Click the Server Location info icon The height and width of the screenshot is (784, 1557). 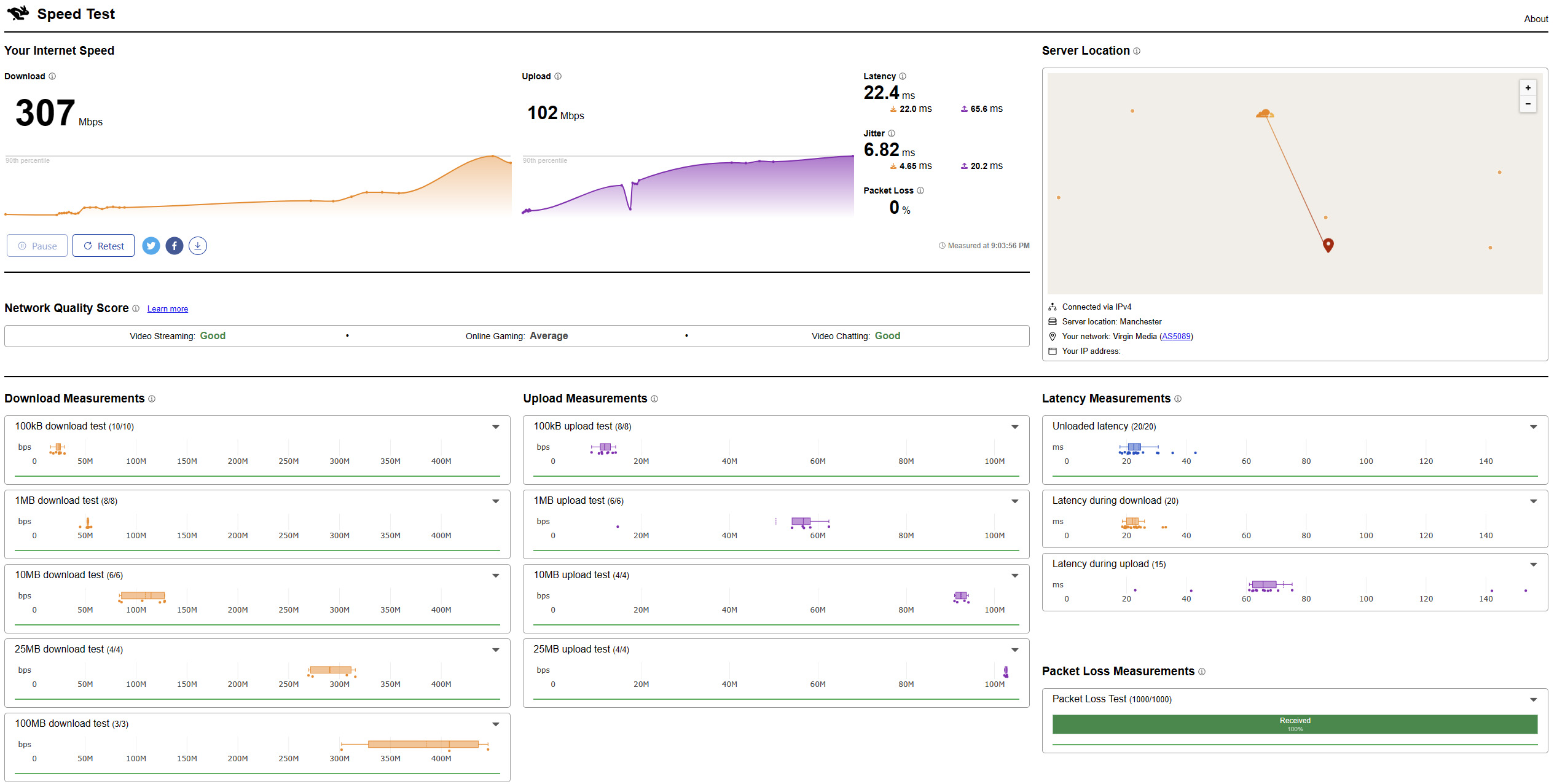click(1137, 51)
